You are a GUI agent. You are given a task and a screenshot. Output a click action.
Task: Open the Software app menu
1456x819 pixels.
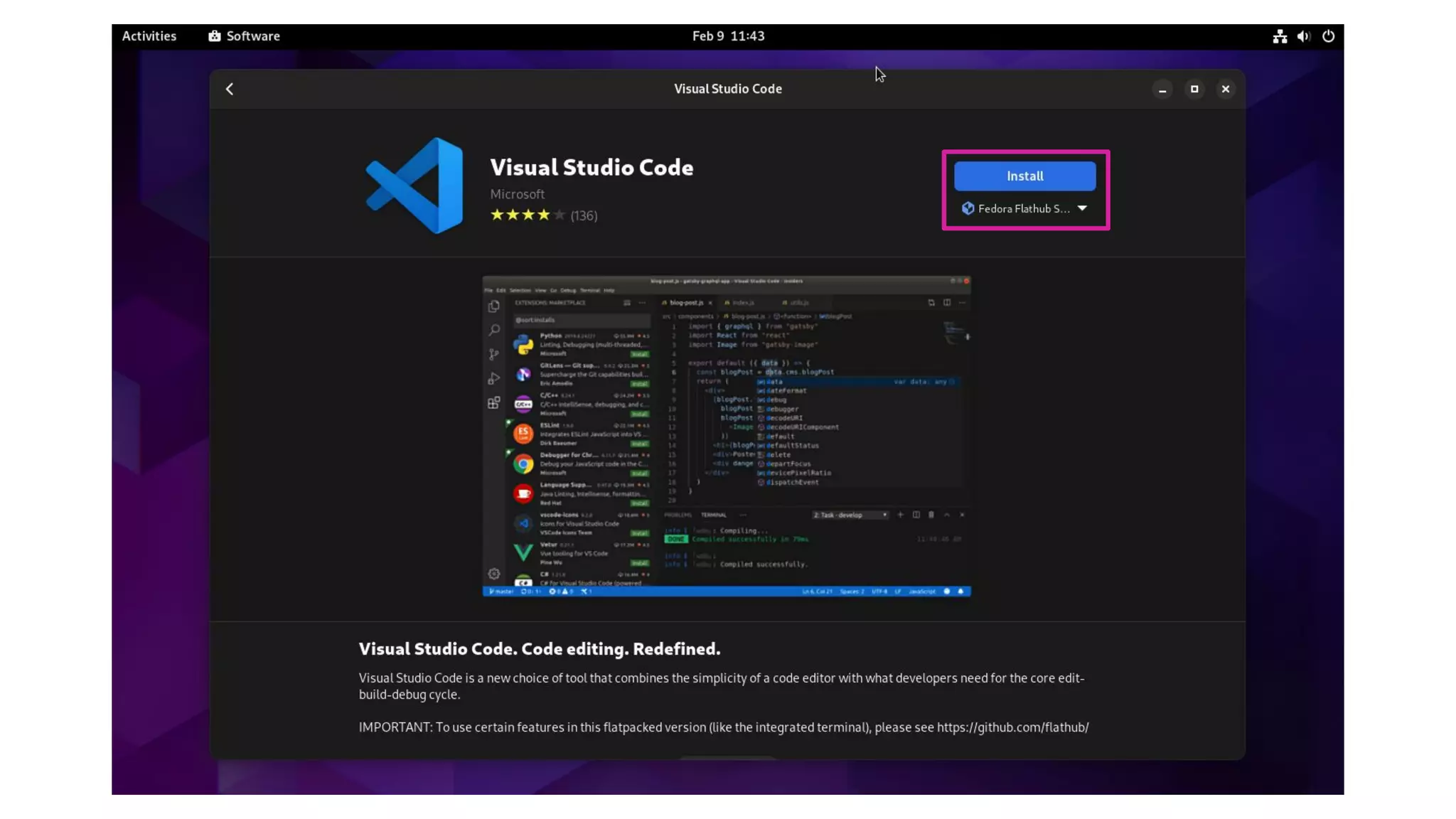252,36
